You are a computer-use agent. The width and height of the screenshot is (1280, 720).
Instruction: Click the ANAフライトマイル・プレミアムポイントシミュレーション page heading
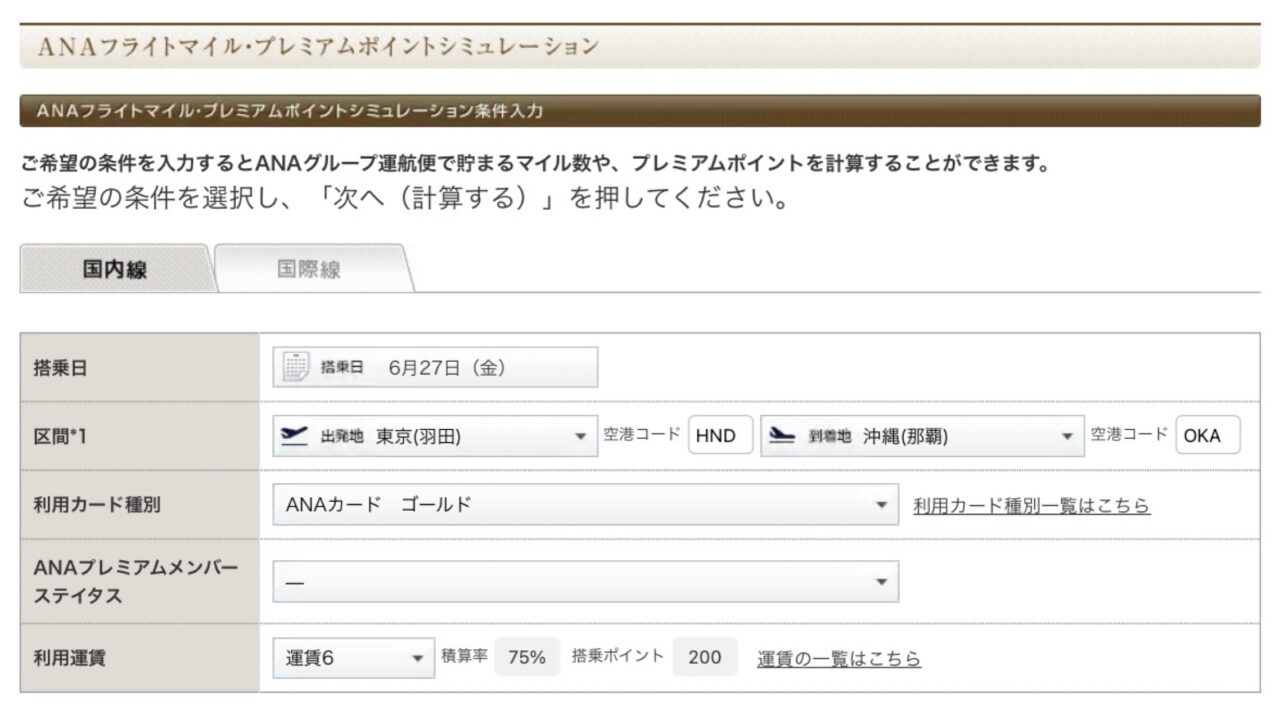(319, 46)
